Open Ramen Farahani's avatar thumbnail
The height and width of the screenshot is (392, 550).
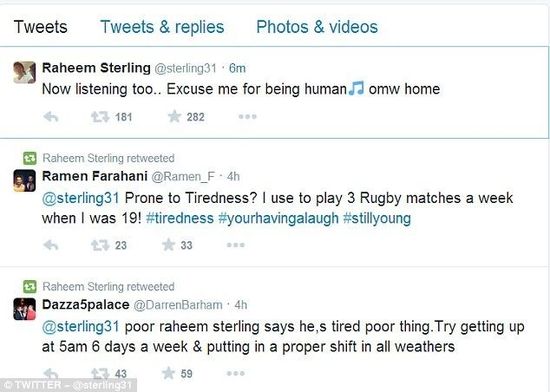(x=25, y=181)
